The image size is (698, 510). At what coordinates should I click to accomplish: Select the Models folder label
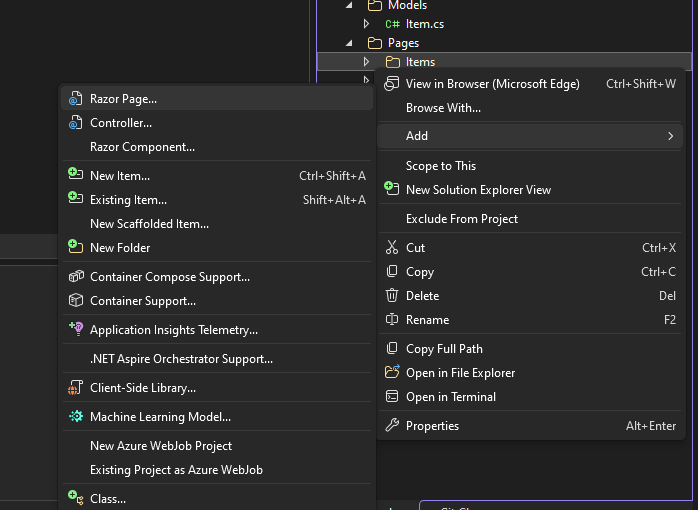pos(407,5)
